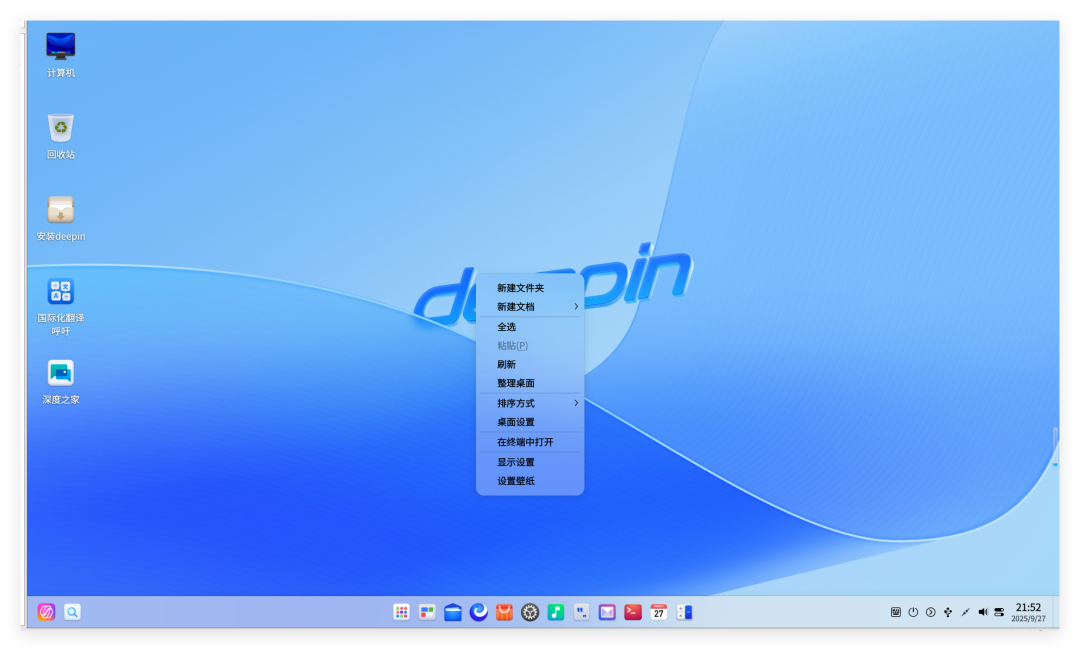Choose 在终端中打开 from the context menu
Viewport: 1080px width, 651px height.
click(x=530, y=442)
